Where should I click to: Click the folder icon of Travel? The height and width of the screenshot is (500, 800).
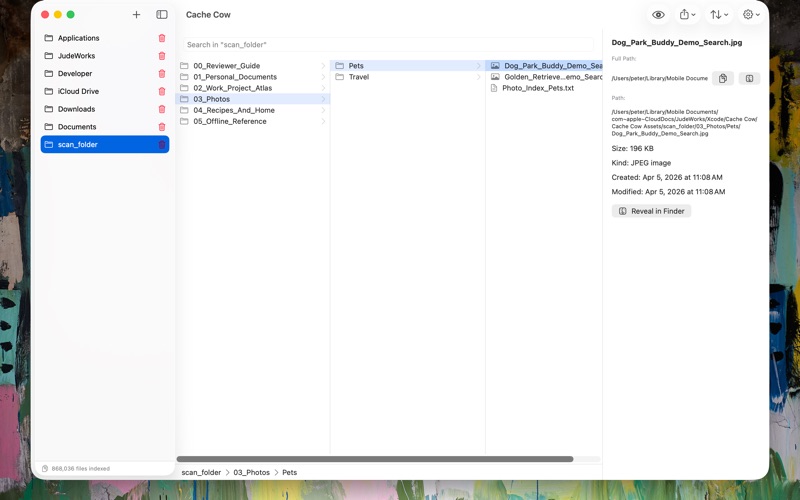[339, 77]
